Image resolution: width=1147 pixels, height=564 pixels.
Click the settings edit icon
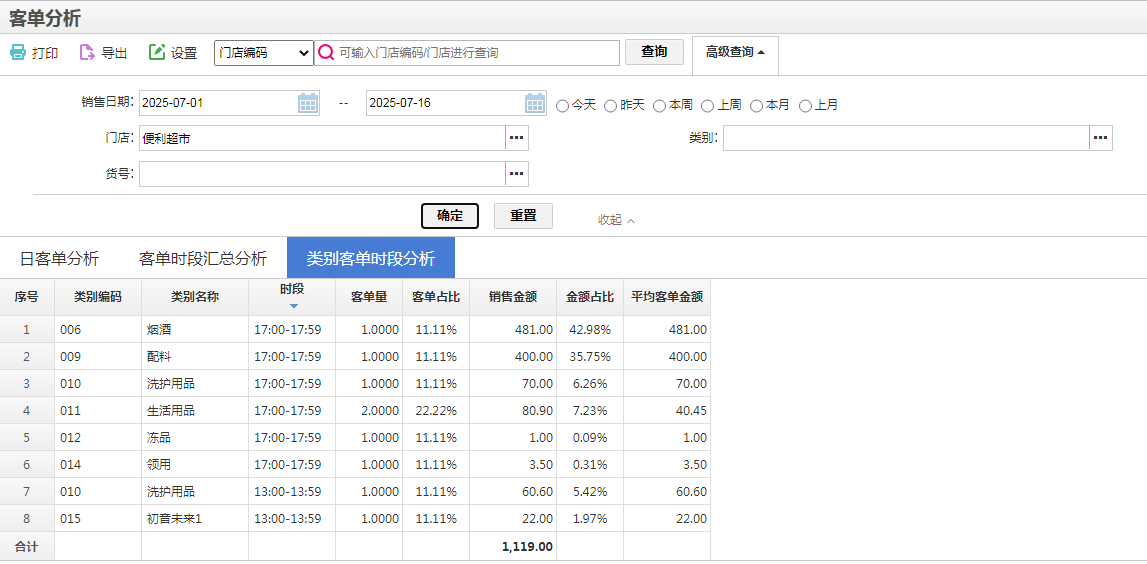pos(157,52)
